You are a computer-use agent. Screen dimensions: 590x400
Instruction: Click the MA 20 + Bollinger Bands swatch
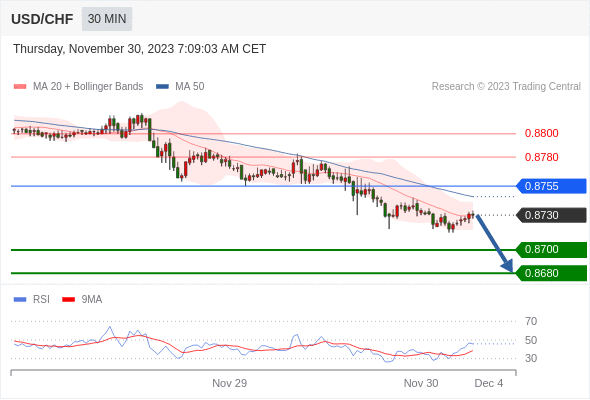pos(20,87)
